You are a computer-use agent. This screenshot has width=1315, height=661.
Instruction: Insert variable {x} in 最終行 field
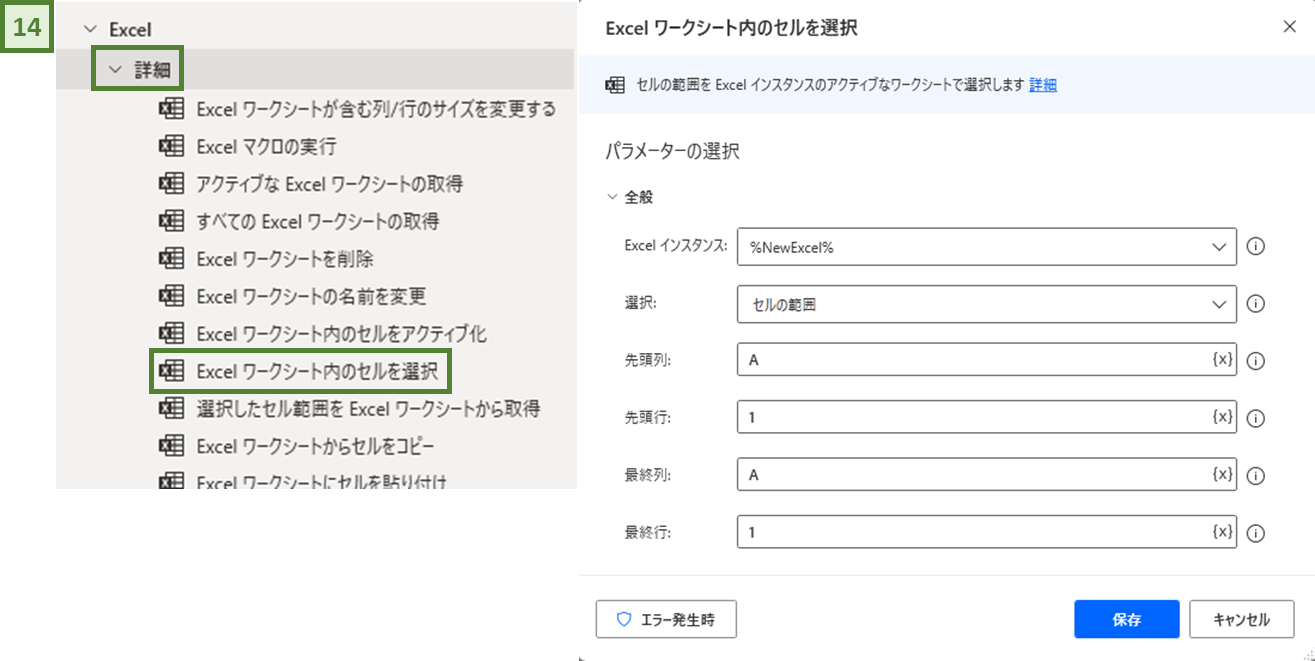pos(1222,531)
